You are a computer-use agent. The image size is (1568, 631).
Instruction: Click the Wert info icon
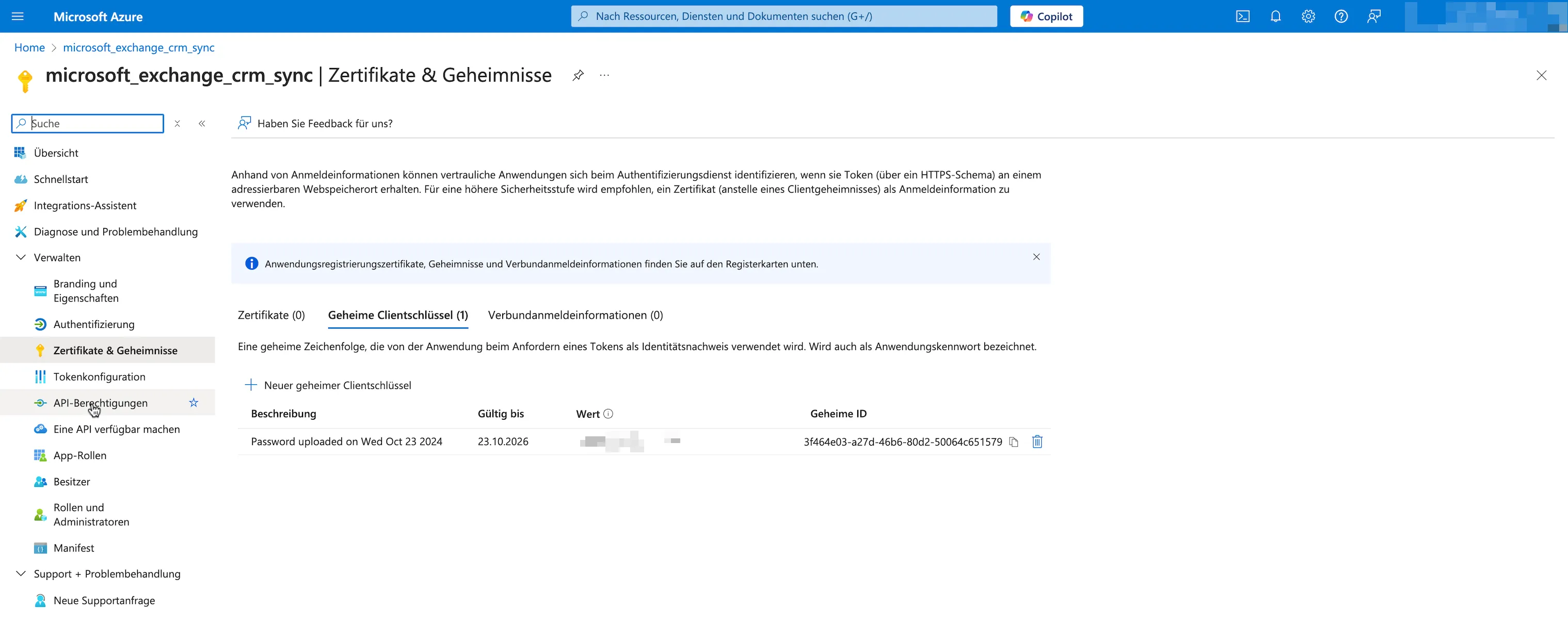click(608, 414)
